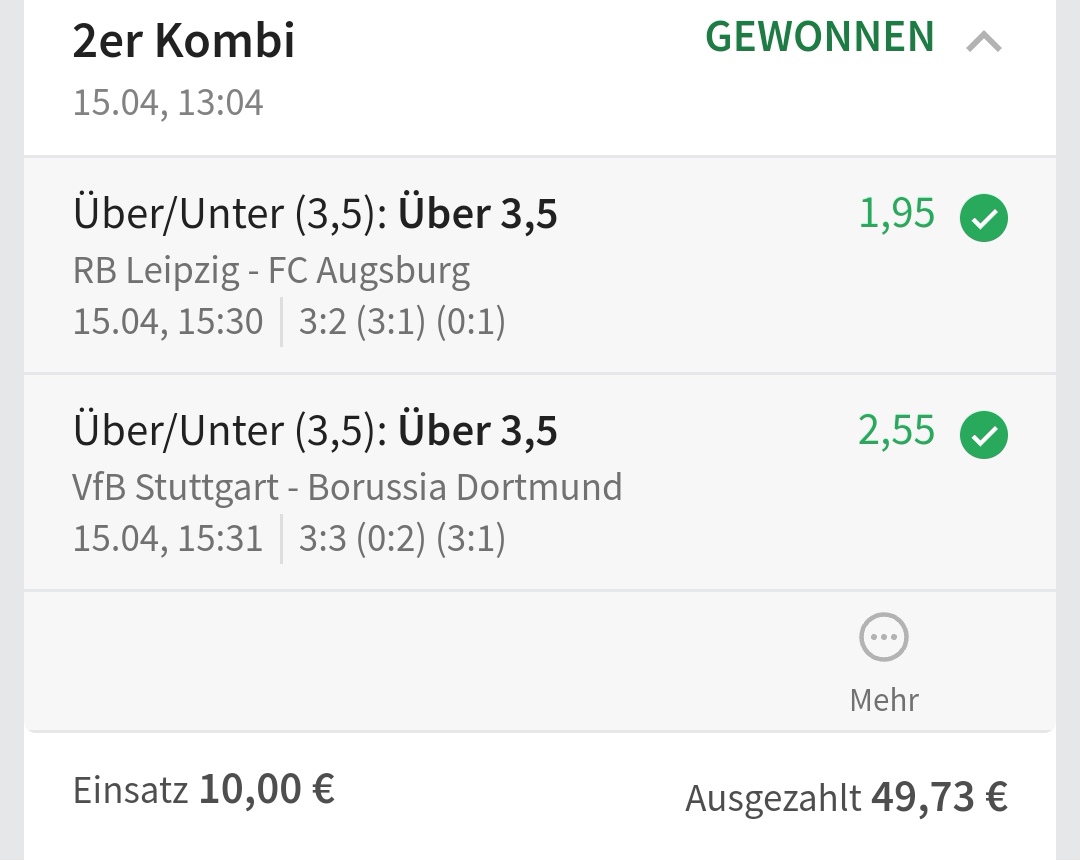Select Über 3,5 market for the Leipzig match
Image resolution: width=1080 pixels, height=860 pixels.
coord(477,214)
